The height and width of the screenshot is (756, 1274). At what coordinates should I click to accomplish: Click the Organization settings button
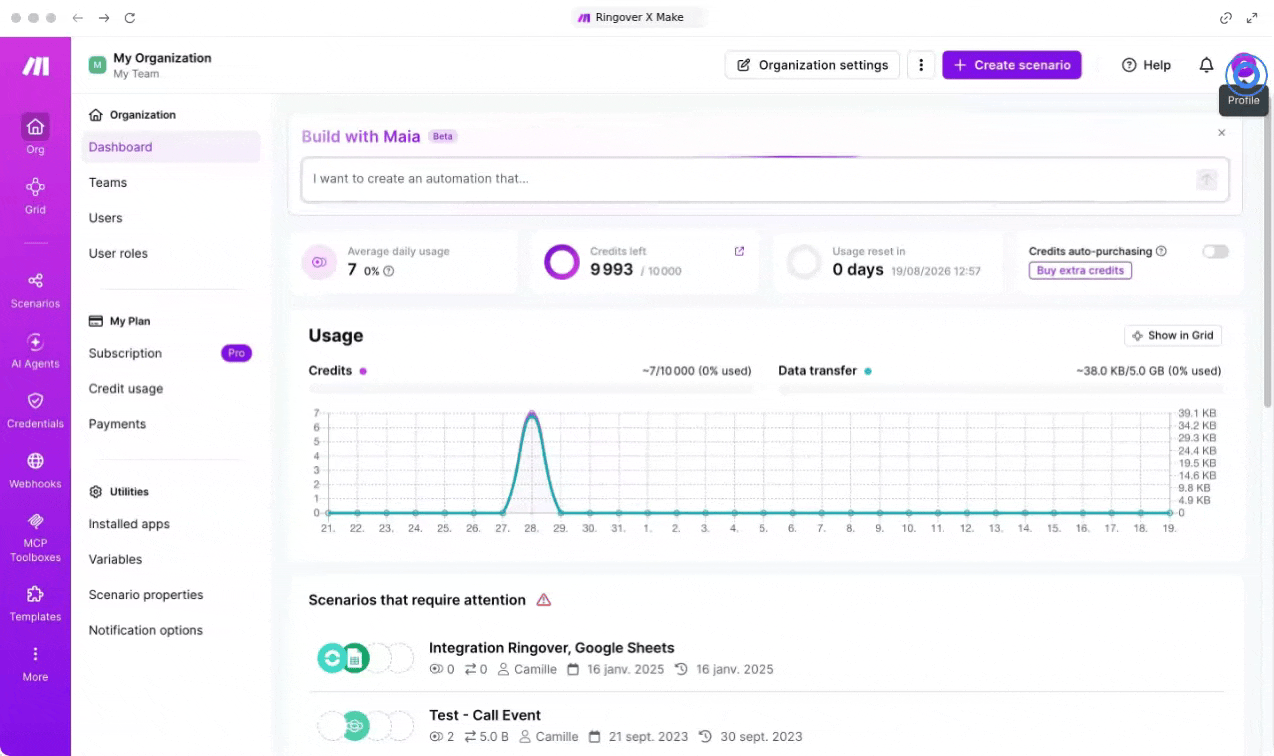coord(812,65)
